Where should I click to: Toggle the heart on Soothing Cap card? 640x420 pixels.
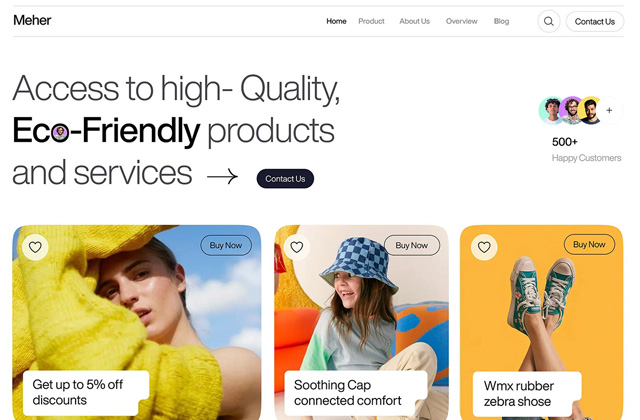tap(297, 247)
